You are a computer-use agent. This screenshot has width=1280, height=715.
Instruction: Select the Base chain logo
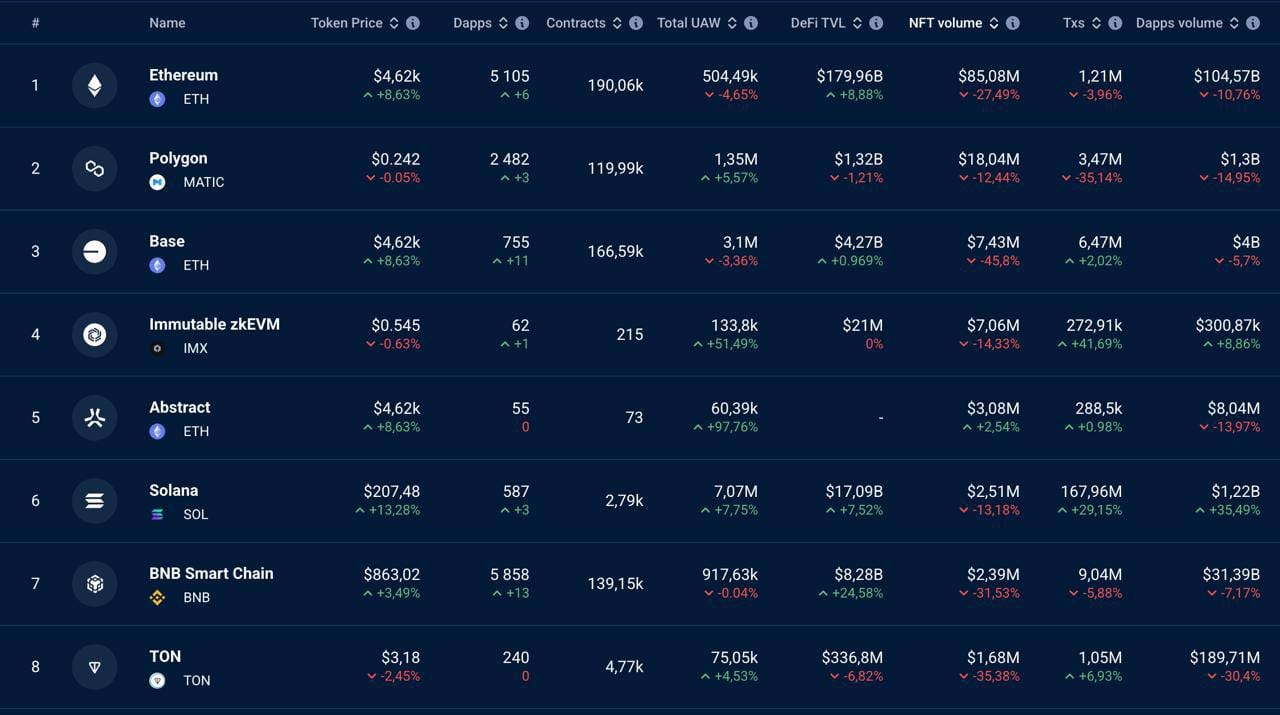pos(95,252)
